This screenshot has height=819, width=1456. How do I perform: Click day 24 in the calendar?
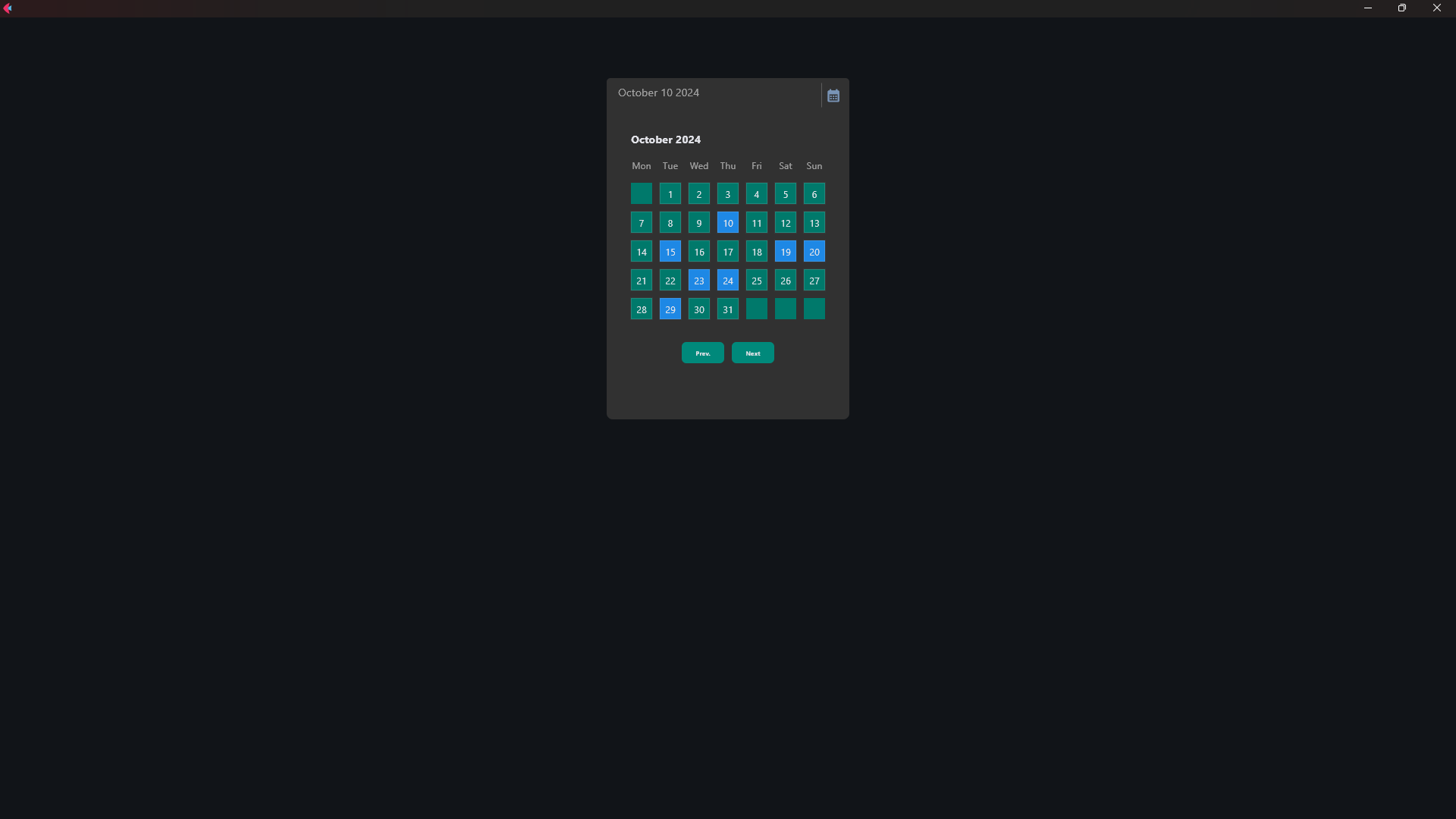point(727,281)
